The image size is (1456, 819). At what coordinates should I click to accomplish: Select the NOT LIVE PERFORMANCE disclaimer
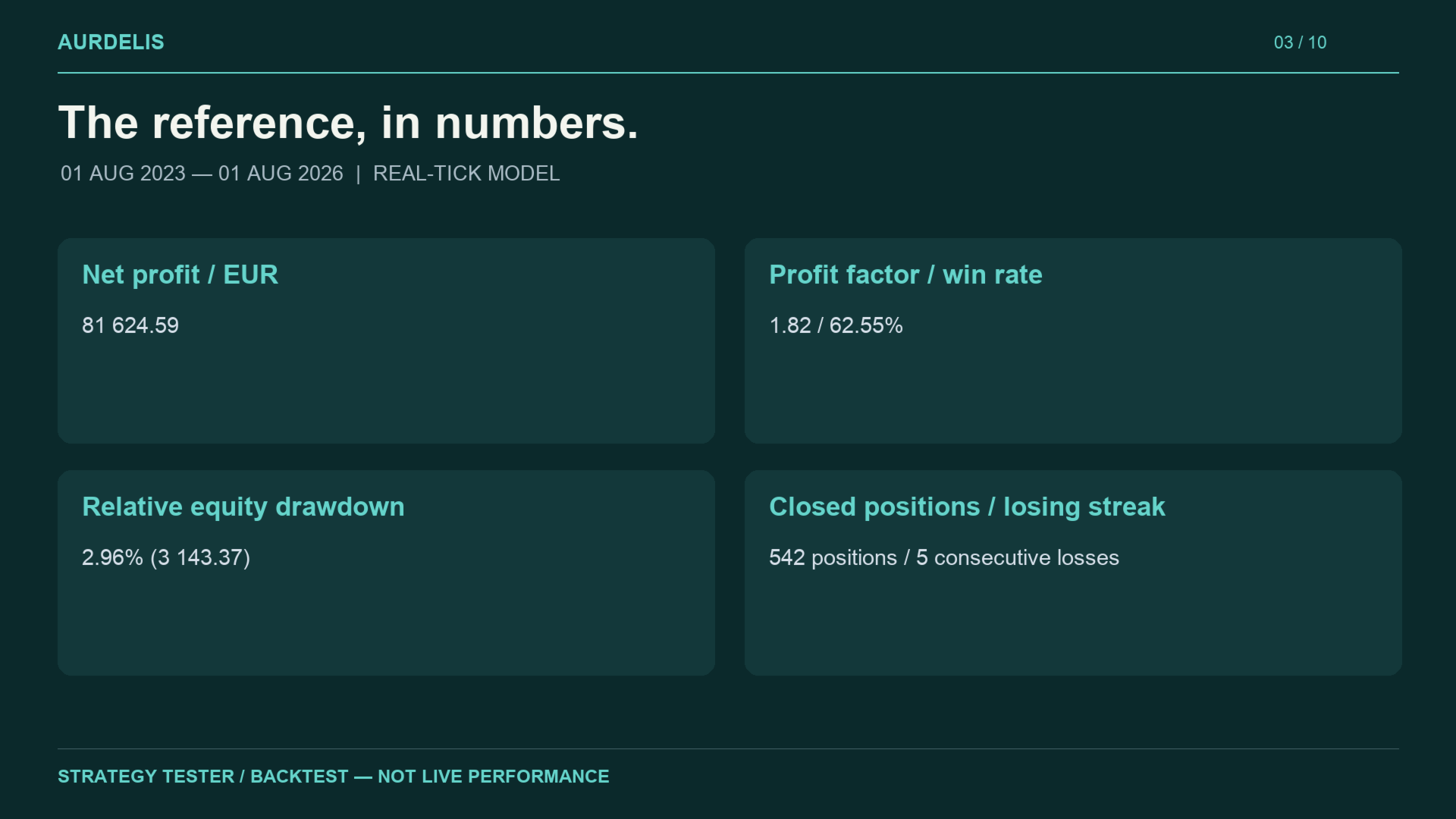click(494, 777)
